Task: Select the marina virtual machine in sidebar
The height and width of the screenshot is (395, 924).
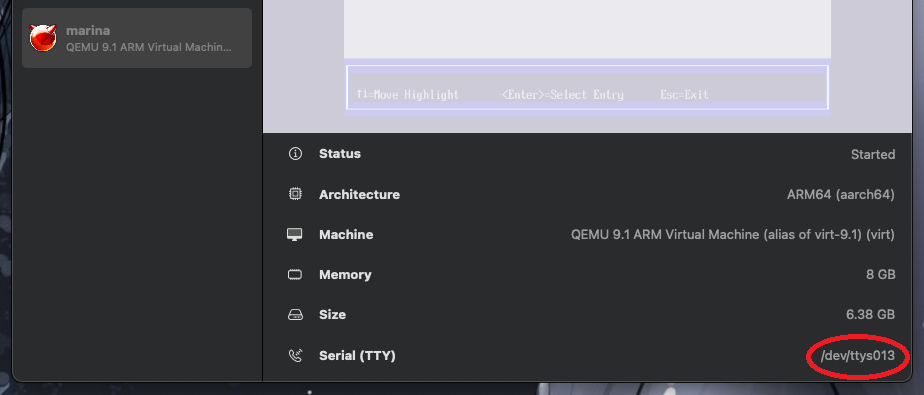Action: (137, 38)
